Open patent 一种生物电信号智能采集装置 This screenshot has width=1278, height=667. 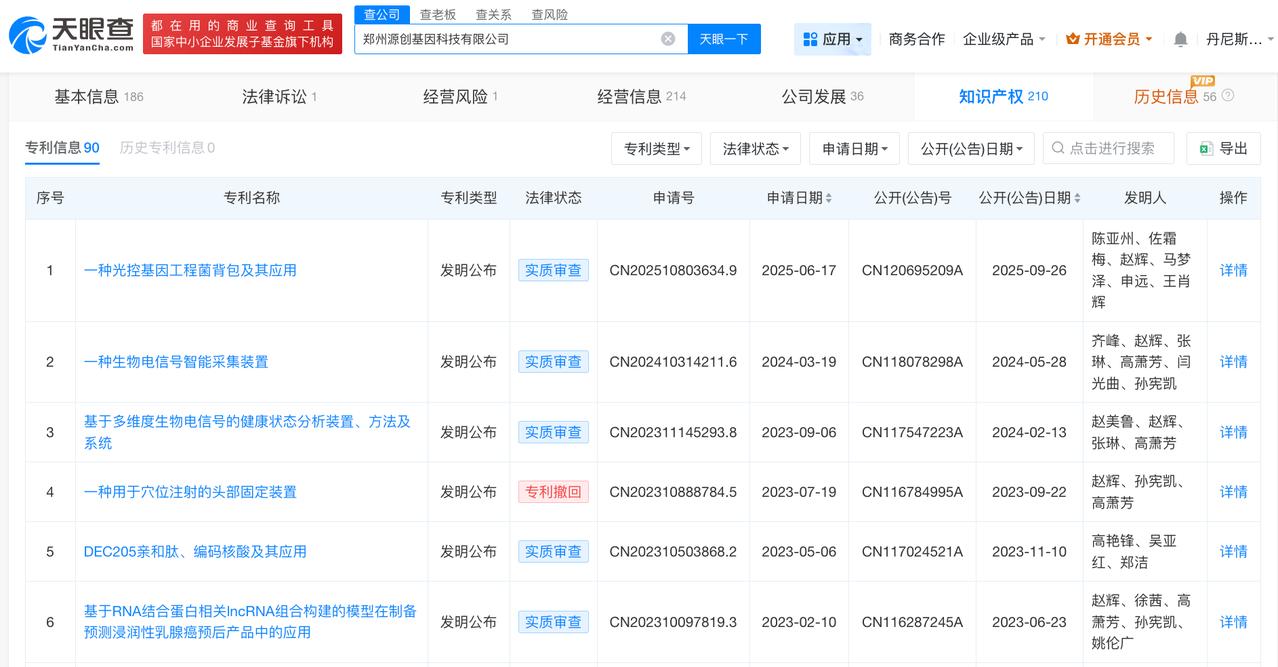176,362
